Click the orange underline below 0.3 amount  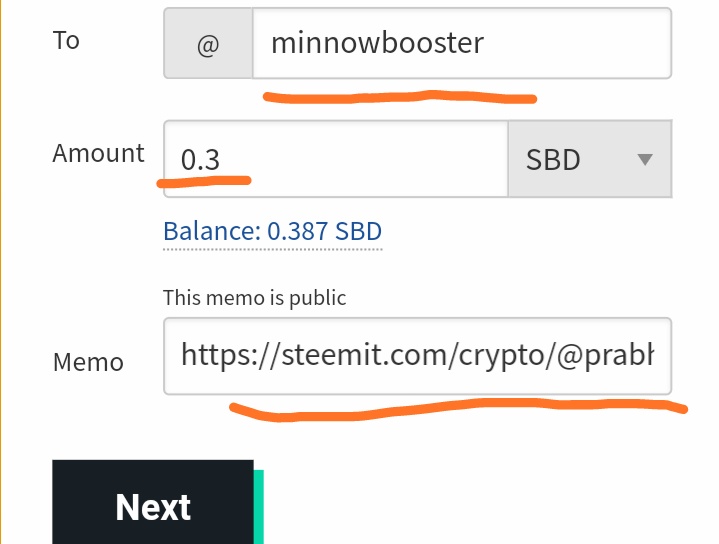[204, 181]
